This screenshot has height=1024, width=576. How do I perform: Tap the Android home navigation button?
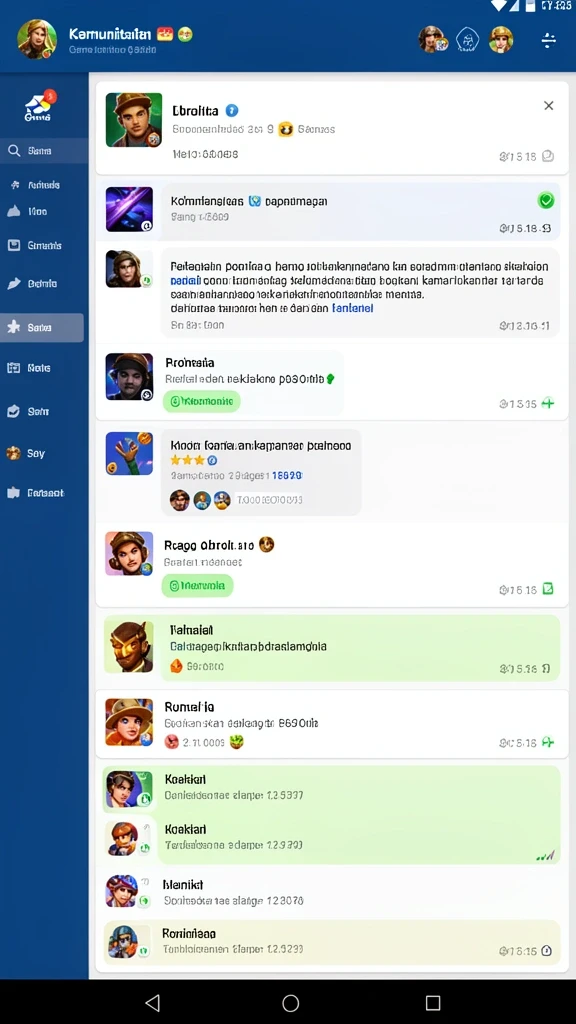(291, 1002)
